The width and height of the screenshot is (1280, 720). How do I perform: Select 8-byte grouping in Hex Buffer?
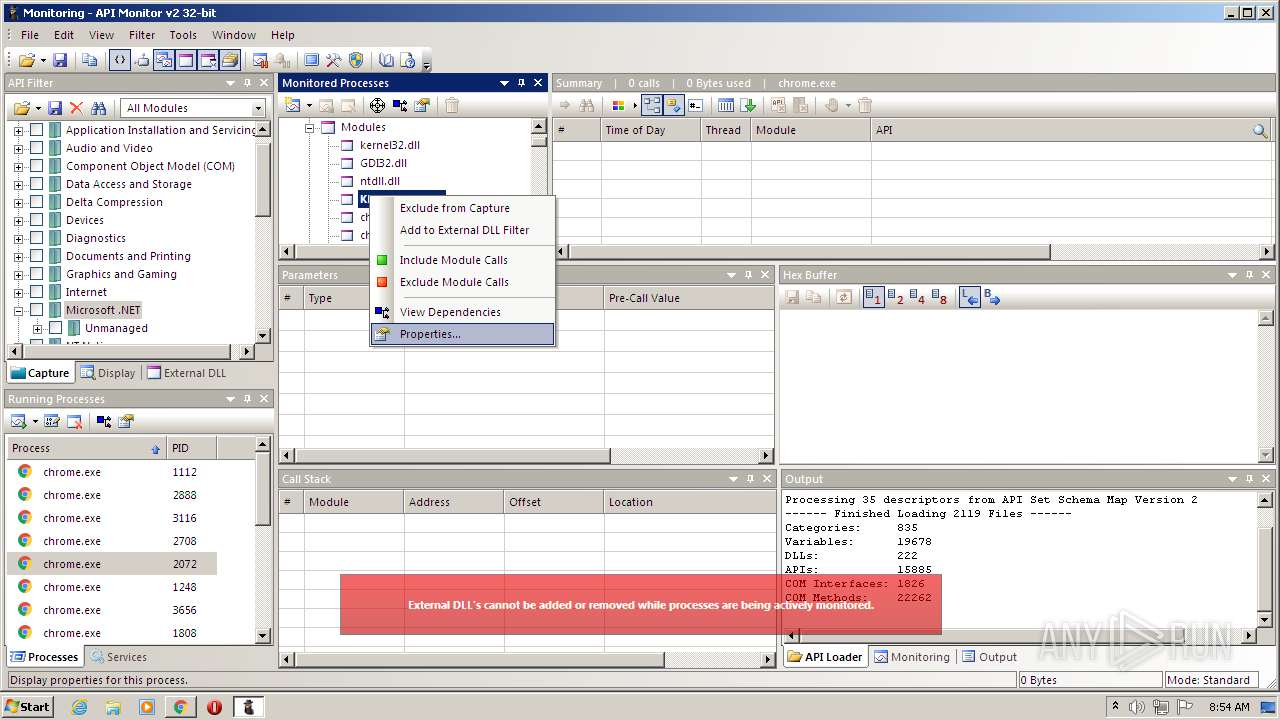pyautogui.click(x=939, y=297)
